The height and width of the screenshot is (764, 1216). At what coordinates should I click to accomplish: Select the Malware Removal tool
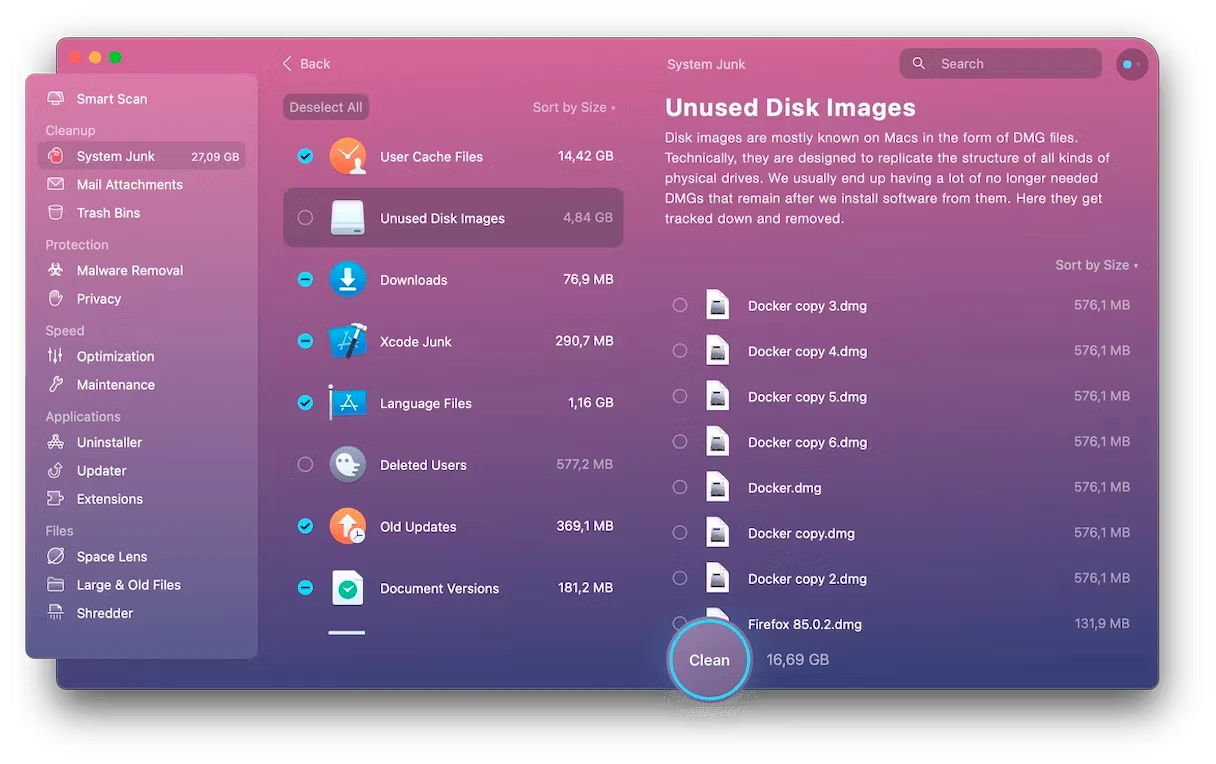tap(130, 270)
